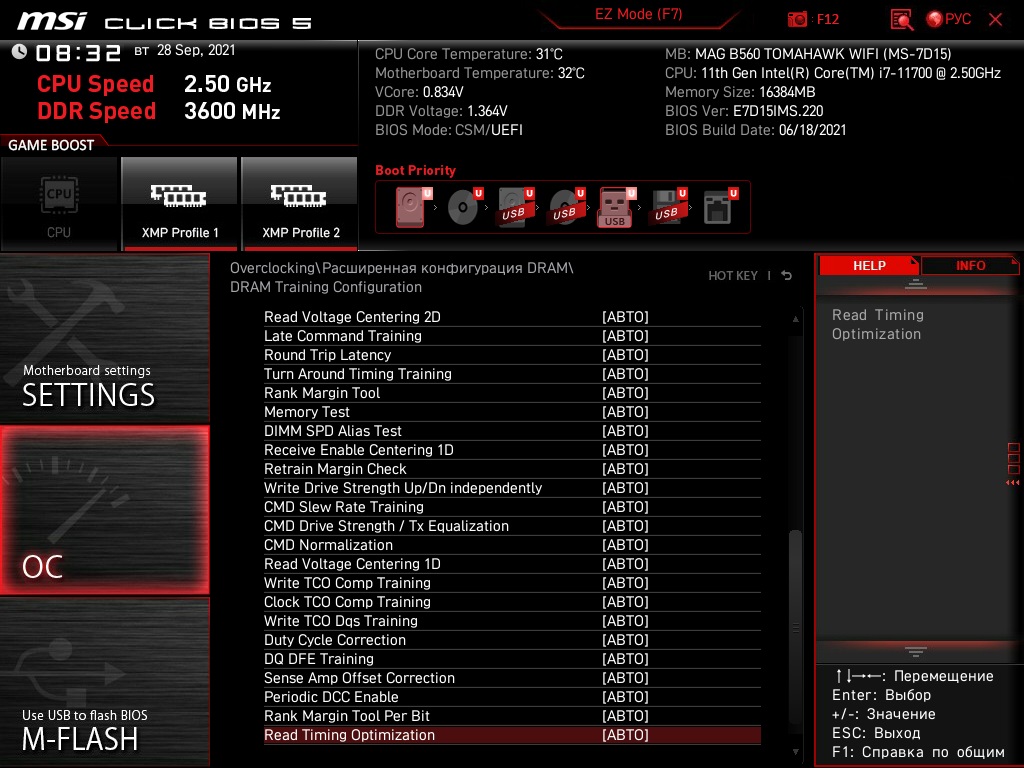1024x768 pixels.
Task: Select Periodic DCC Enable setting
Action: click(x=512, y=696)
